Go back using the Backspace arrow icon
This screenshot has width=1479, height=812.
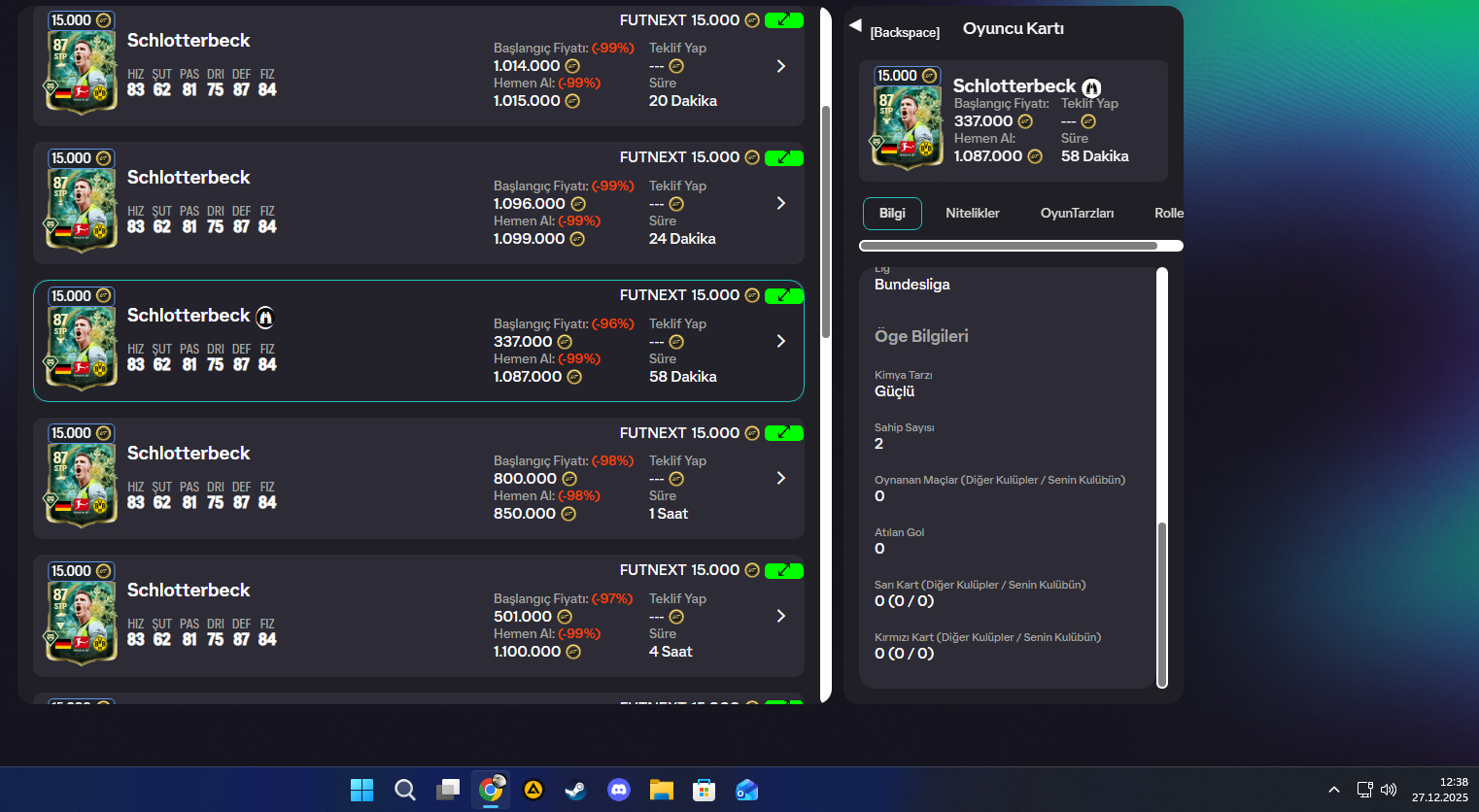(x=855, y=25)
